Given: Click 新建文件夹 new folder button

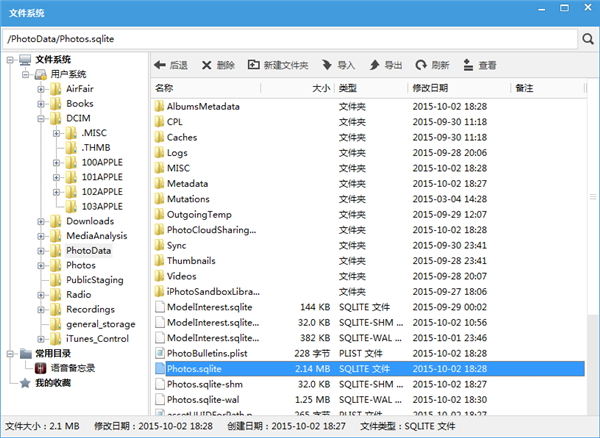Looking at the screenshot, I should 278,65.
